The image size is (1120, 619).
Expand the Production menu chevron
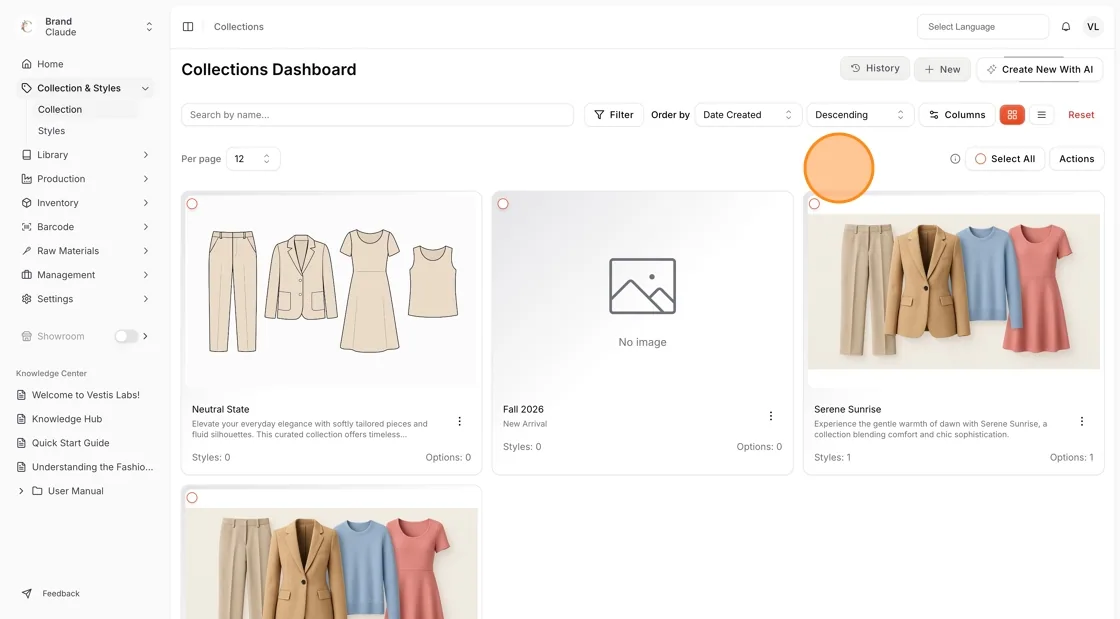(145, 178)
